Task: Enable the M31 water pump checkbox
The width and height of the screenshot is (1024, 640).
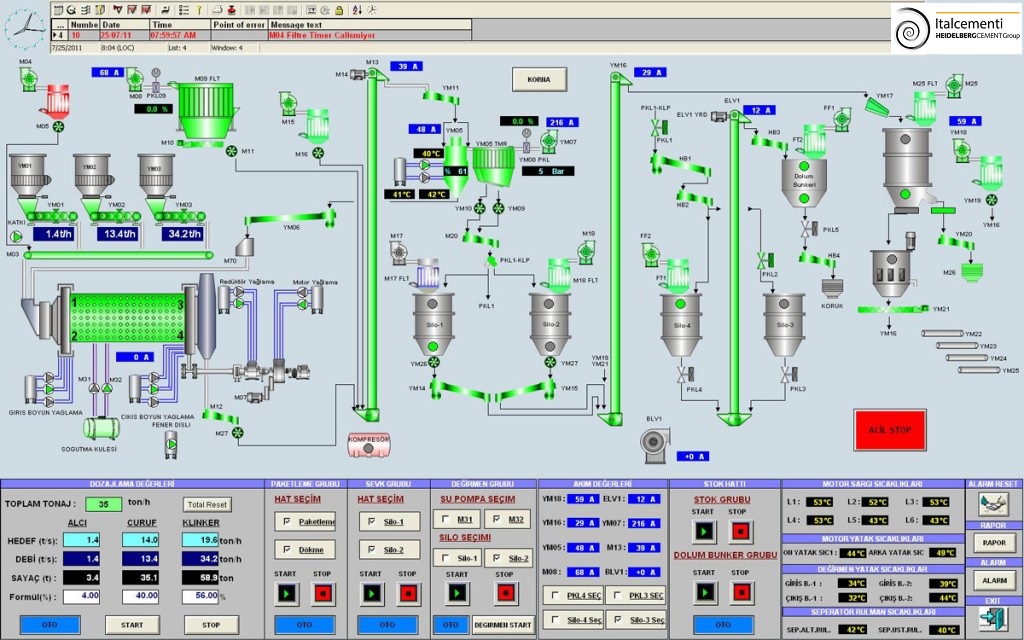Action: (x=444, y=519)
